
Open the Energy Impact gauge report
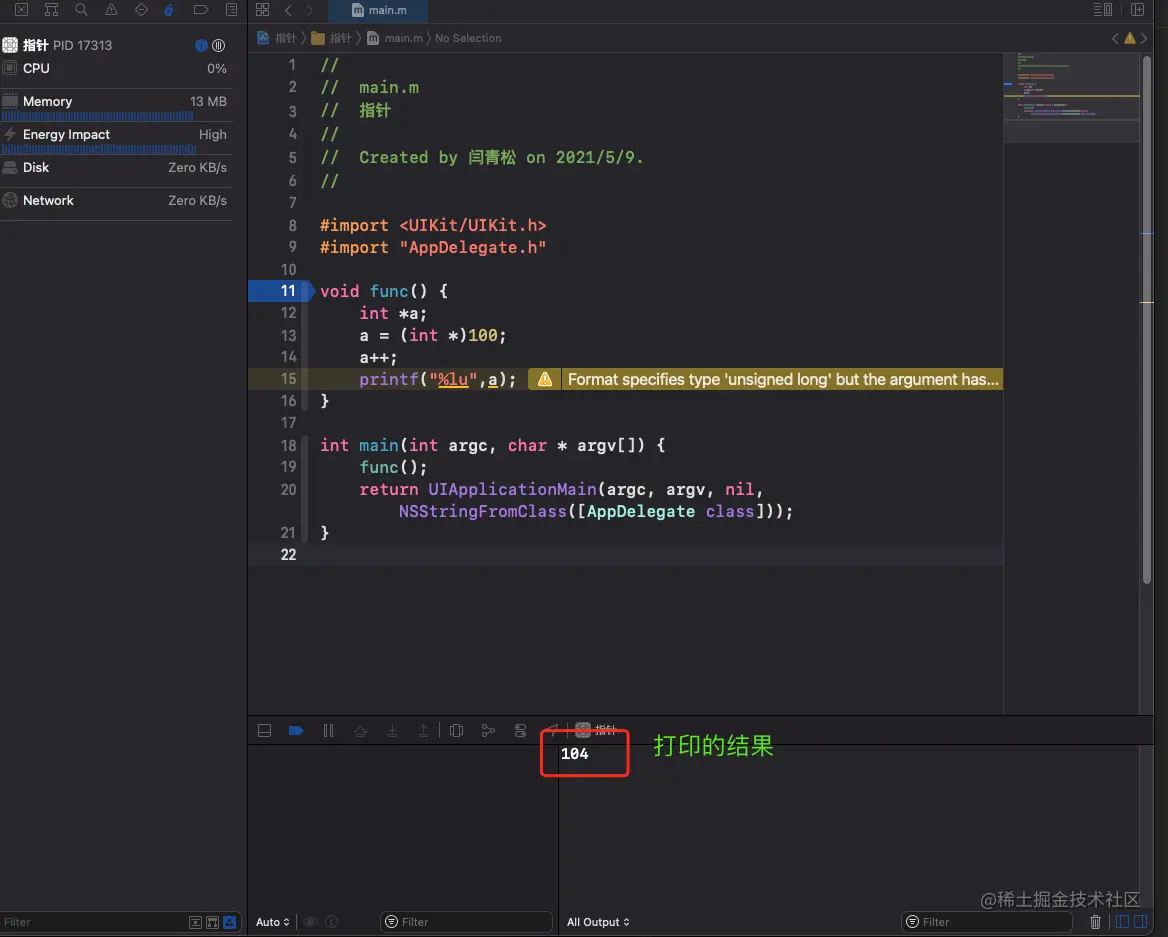(x=117, y=139)
